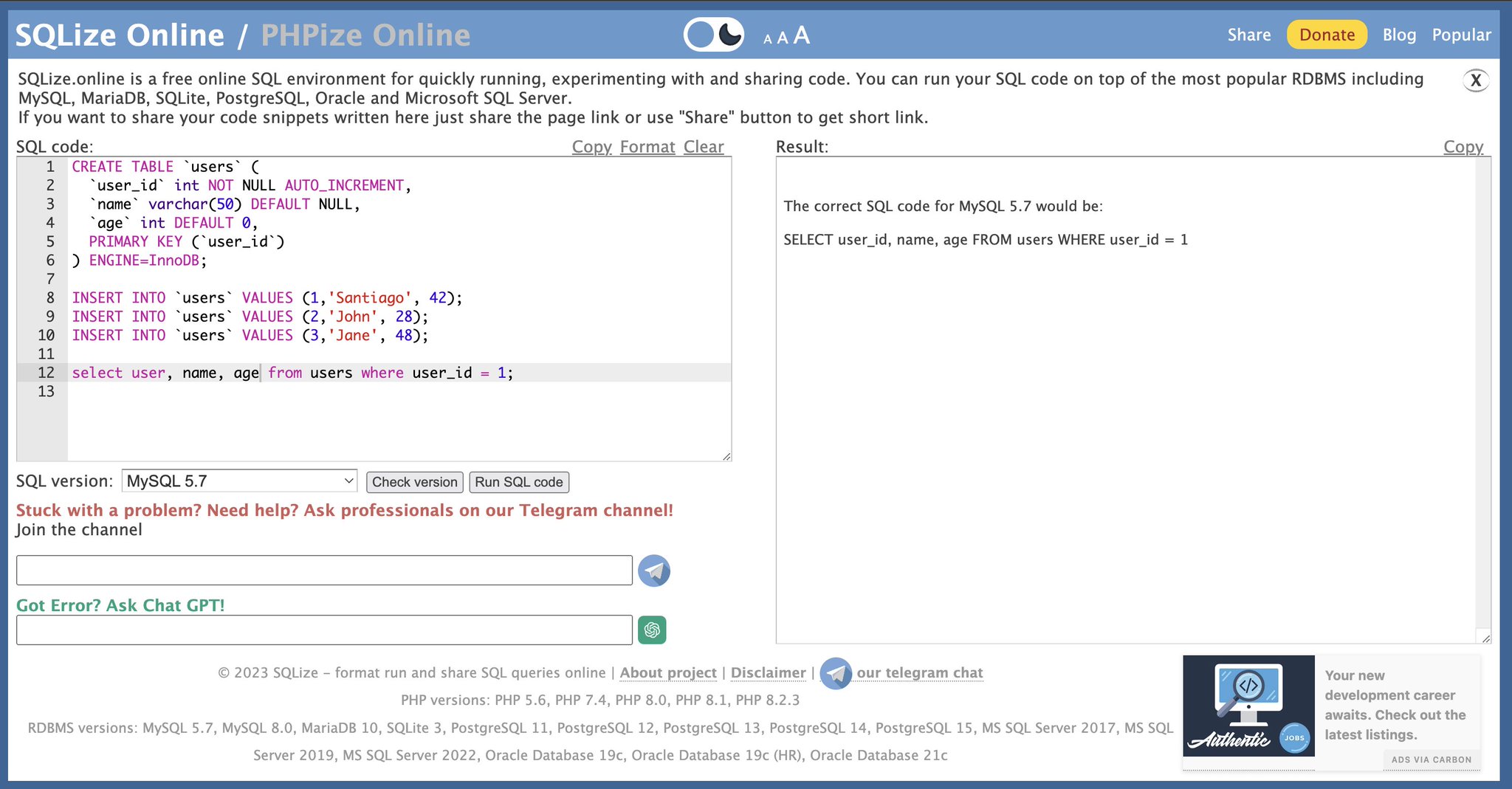Select the large font size A
1512x789 pixels.
coord(802,35)
